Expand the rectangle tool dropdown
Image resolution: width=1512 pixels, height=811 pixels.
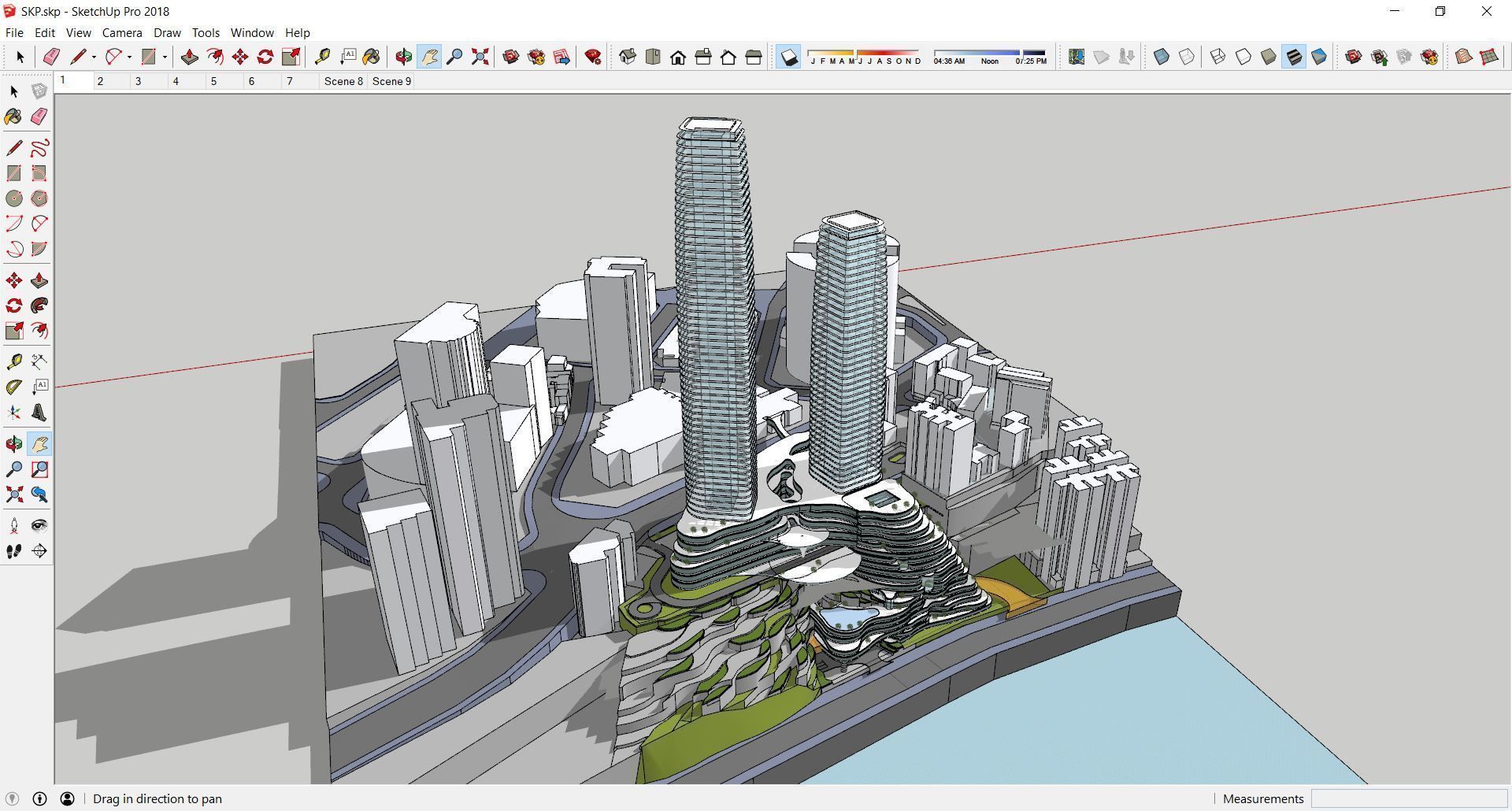(165, 57)
